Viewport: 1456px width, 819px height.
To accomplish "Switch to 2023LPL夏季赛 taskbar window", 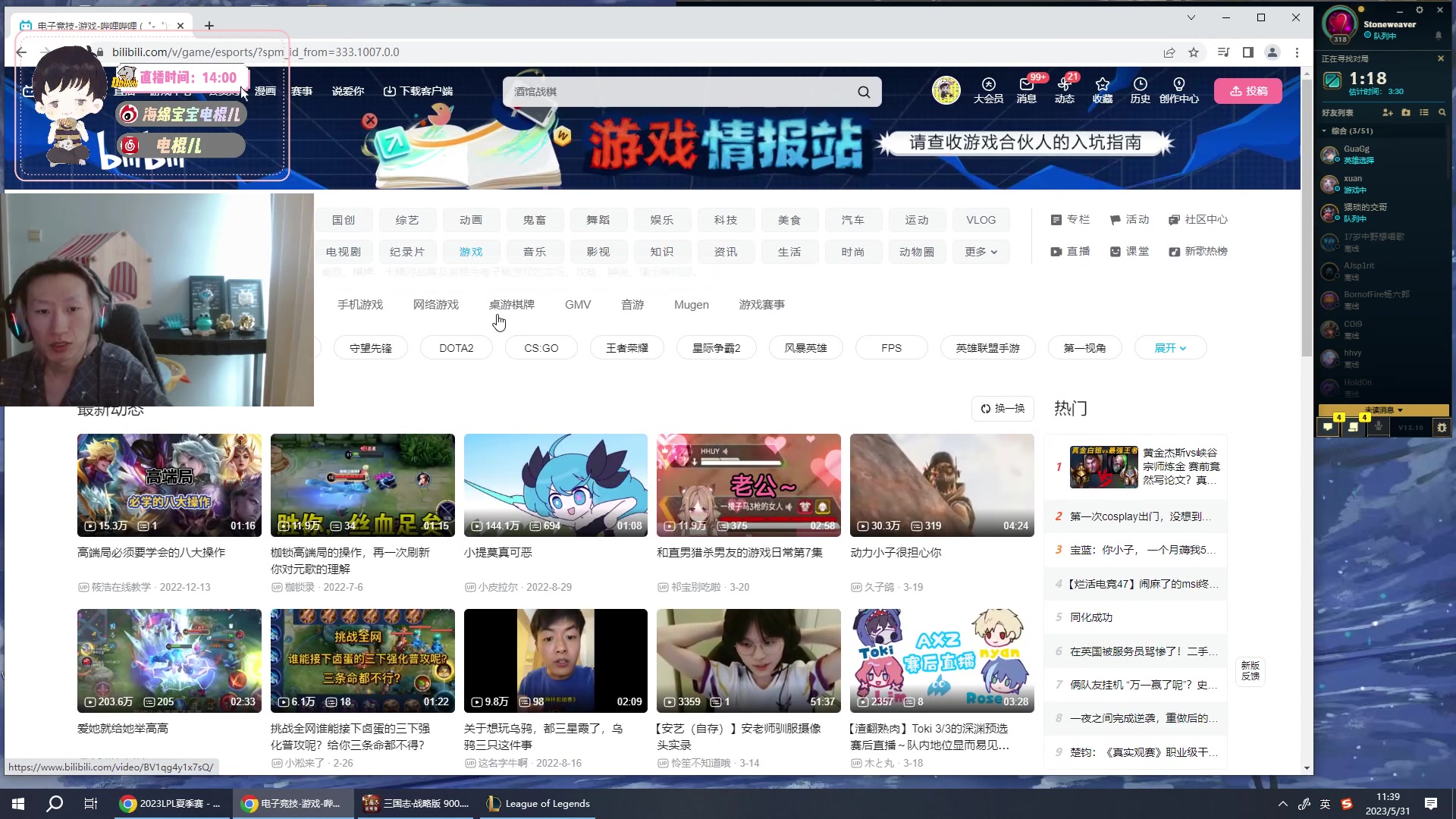I will click(171, 804).
